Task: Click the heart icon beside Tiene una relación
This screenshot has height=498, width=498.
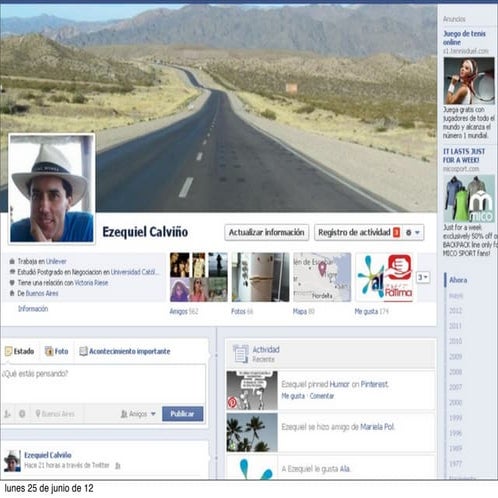Action: (12, 283)
